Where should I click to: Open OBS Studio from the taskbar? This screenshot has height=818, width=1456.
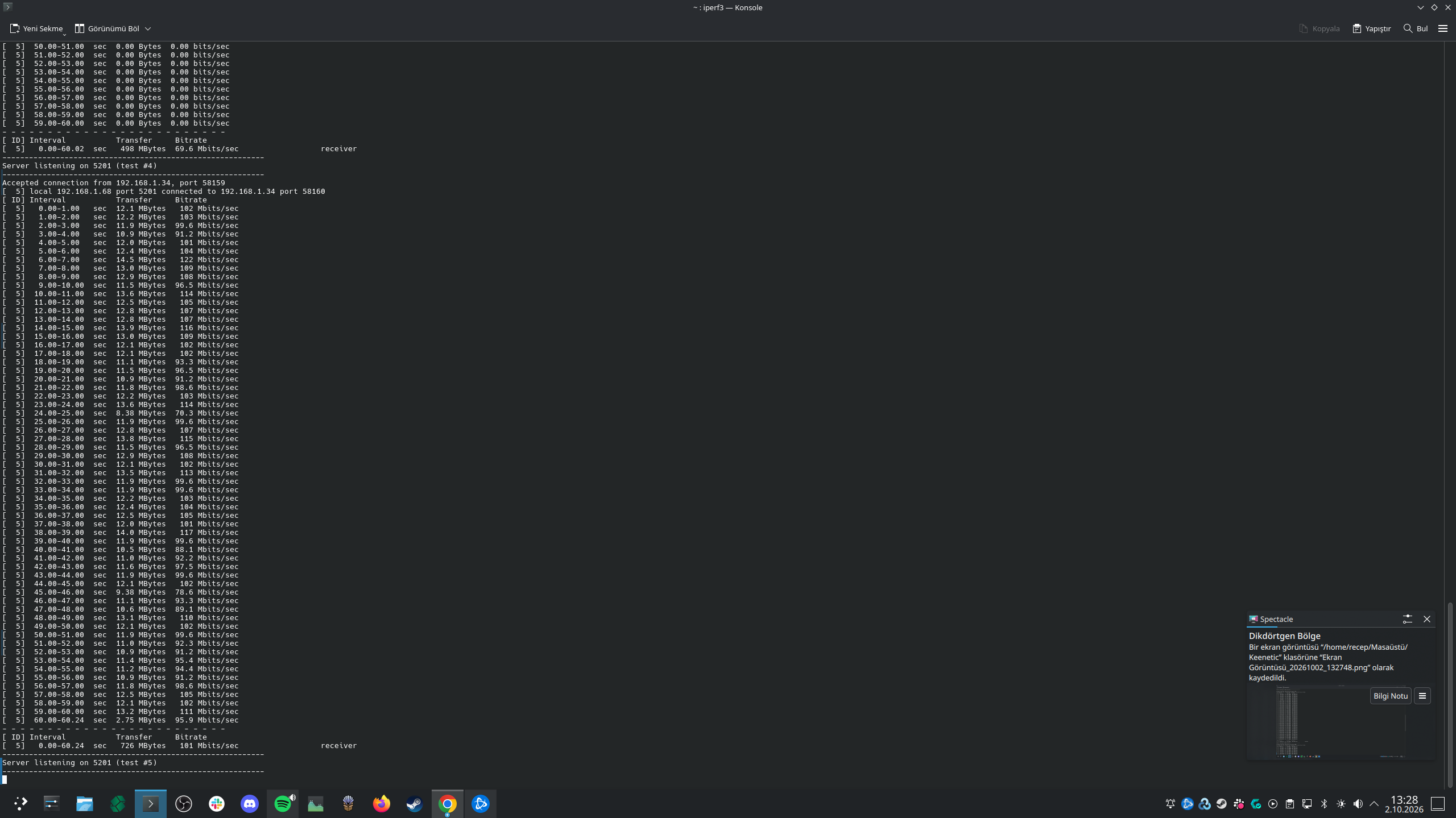click(184, 803)
